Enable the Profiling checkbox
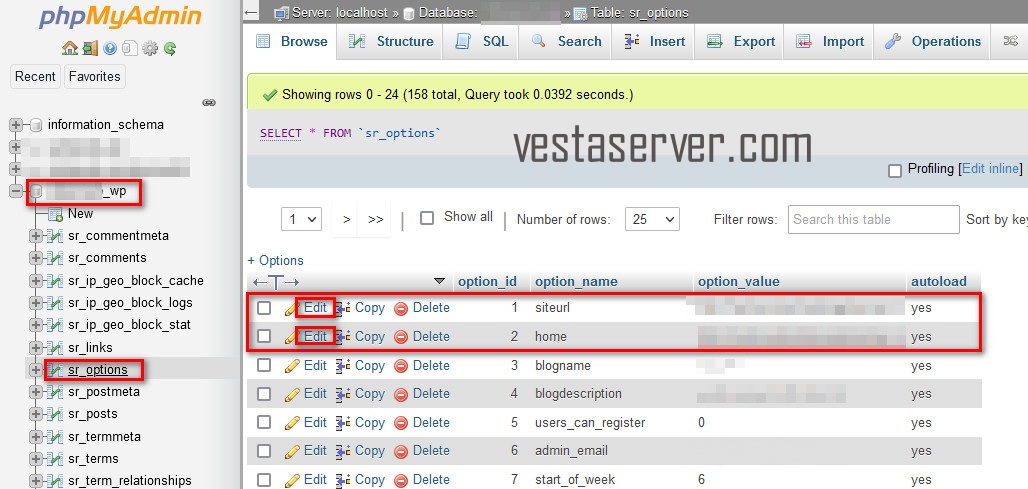Image resolution: width=1028 pixels, height=489 pixels. point(894,171)
